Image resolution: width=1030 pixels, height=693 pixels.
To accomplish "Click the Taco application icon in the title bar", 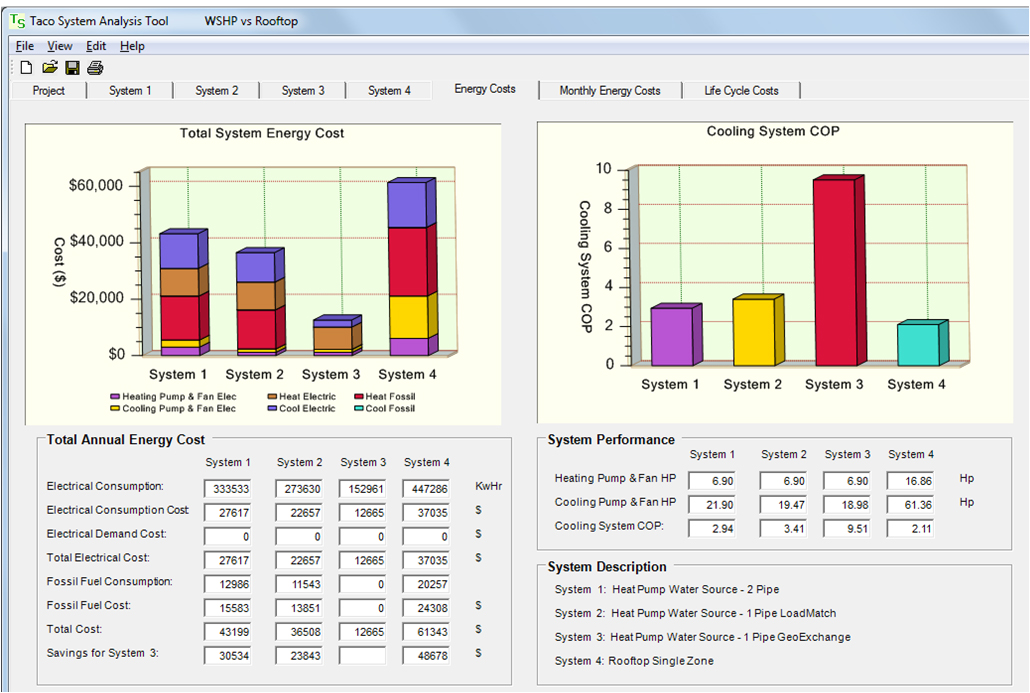I will coord(17,21).
